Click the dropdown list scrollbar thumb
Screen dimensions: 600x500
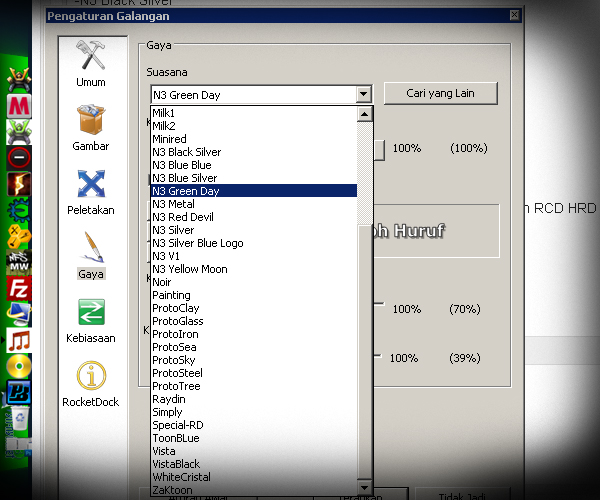365,352
